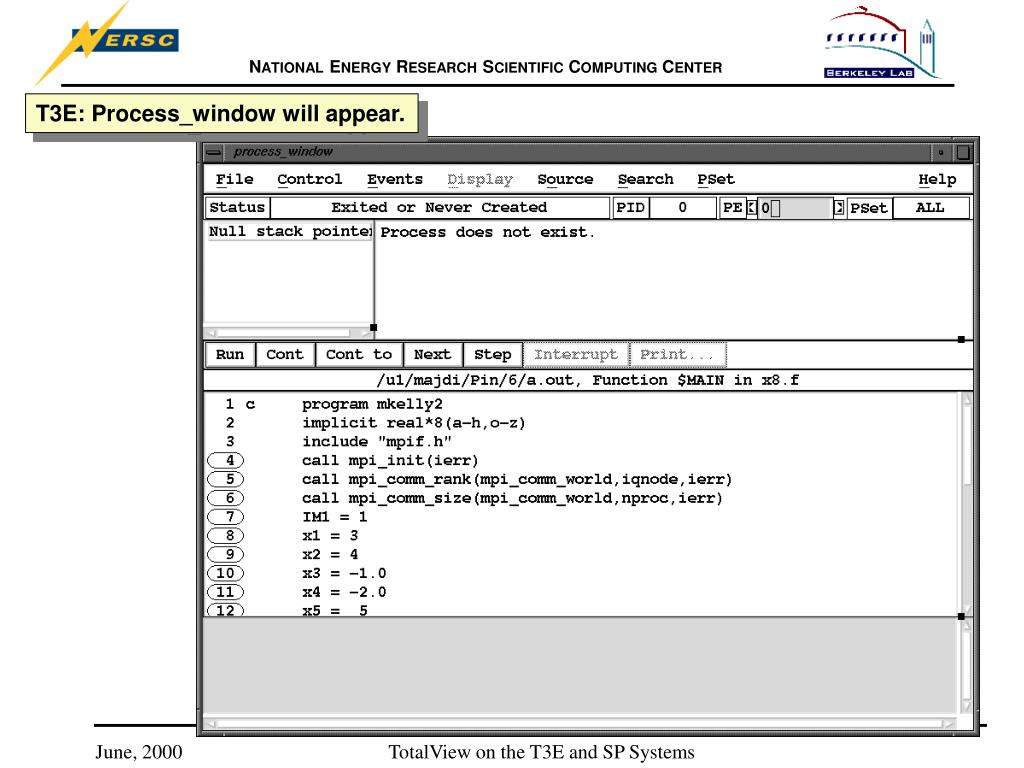Click inside the PE number field
1024x768 pixels.
795,208
